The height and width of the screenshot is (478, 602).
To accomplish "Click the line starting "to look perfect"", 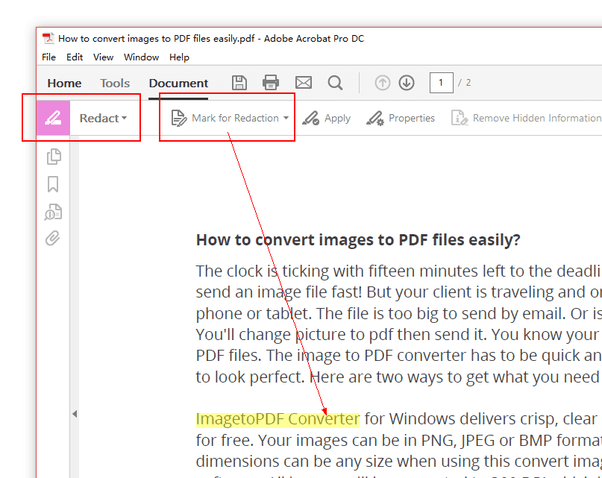I will pyautogui.click(x=399, y=377).
